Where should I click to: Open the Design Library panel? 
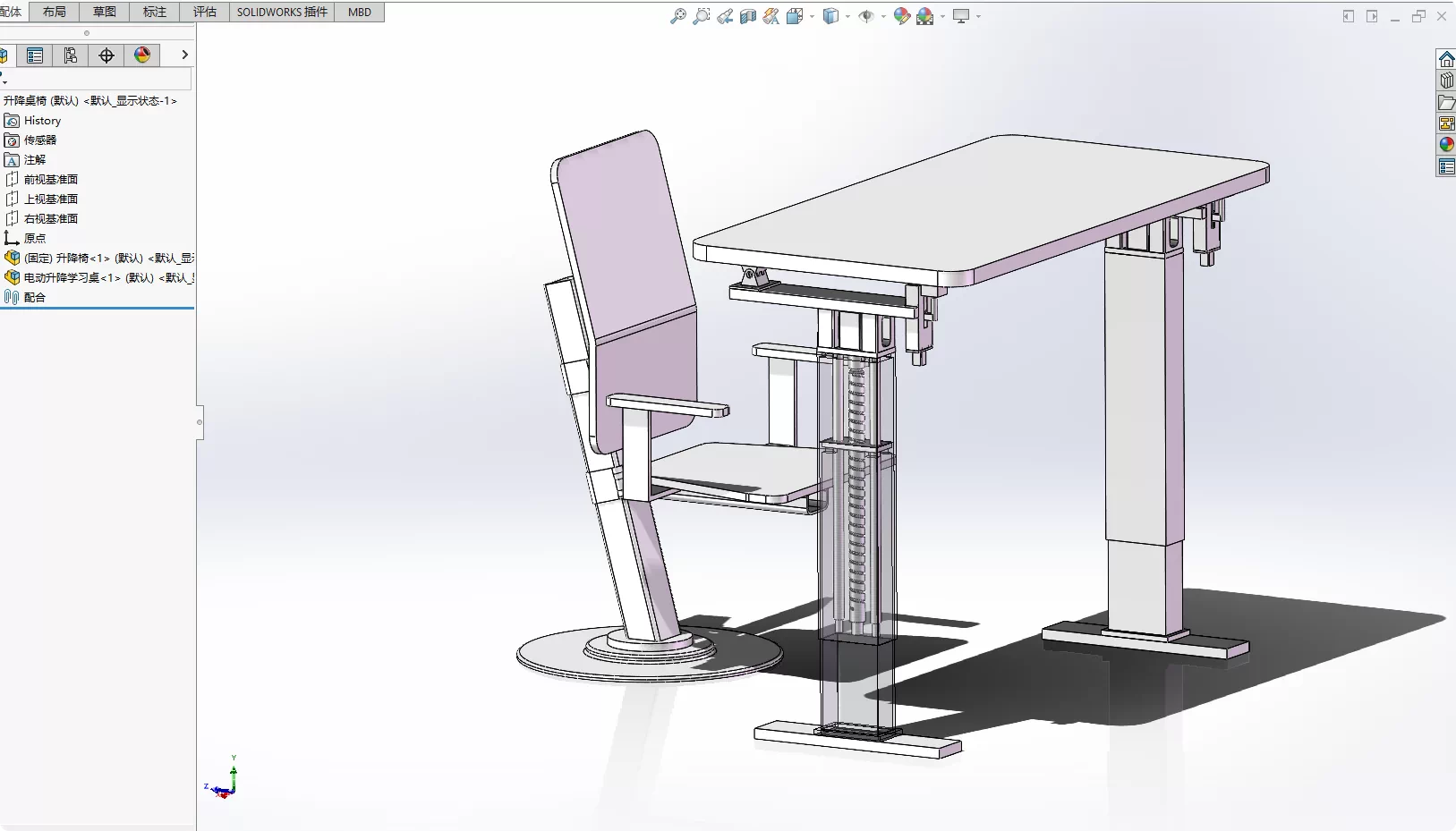pyautogui.click(x=1446, y=81)
